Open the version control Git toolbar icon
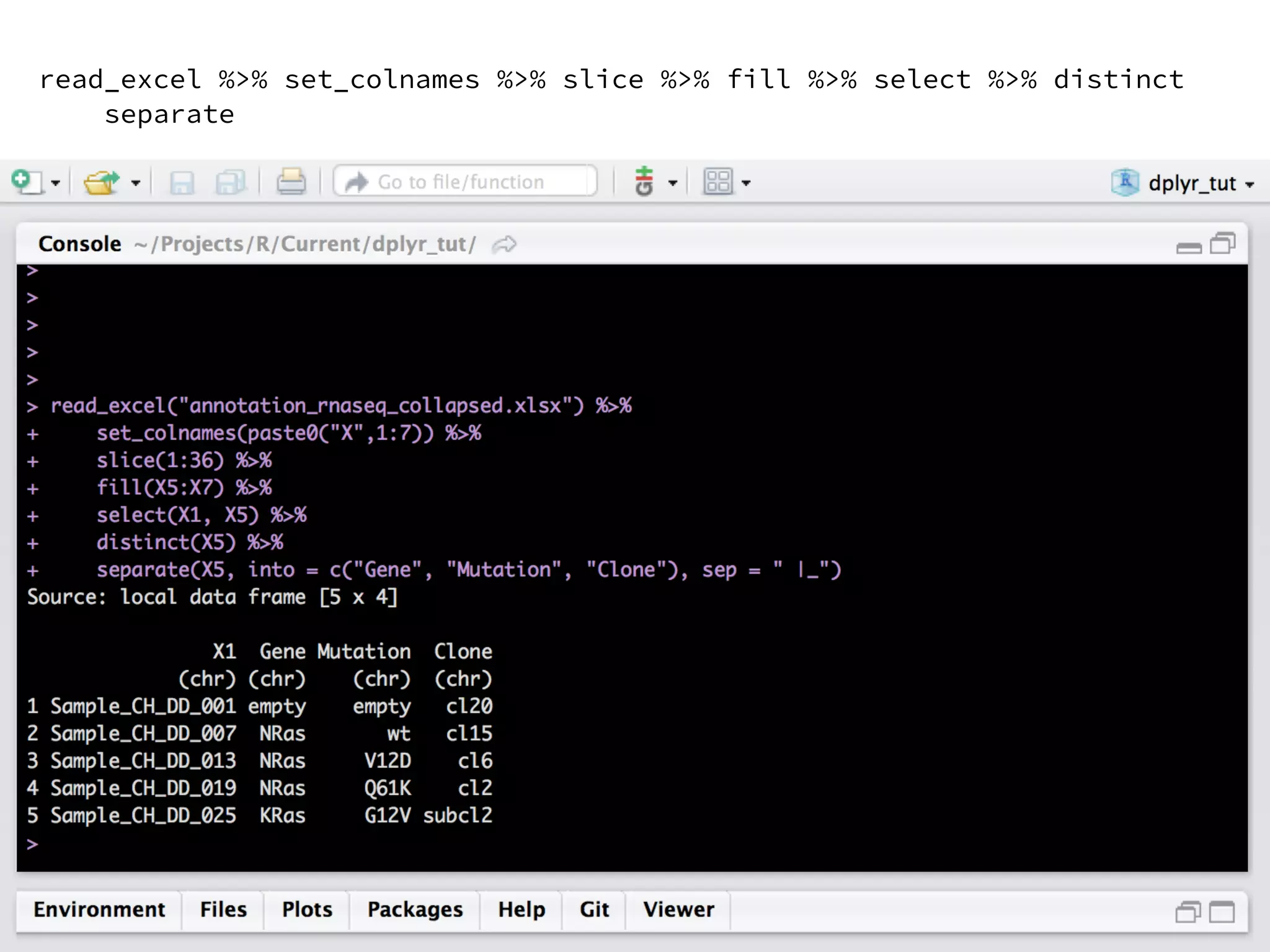The height and width of the screenshot is (952, 1270). [x=645, y=181]
